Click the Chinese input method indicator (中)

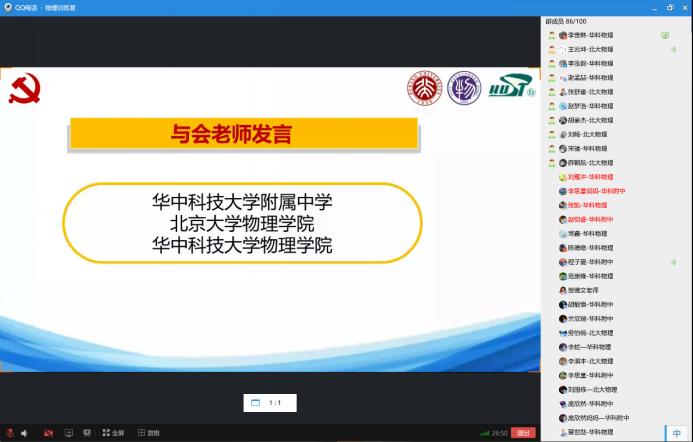pos(677,433)
